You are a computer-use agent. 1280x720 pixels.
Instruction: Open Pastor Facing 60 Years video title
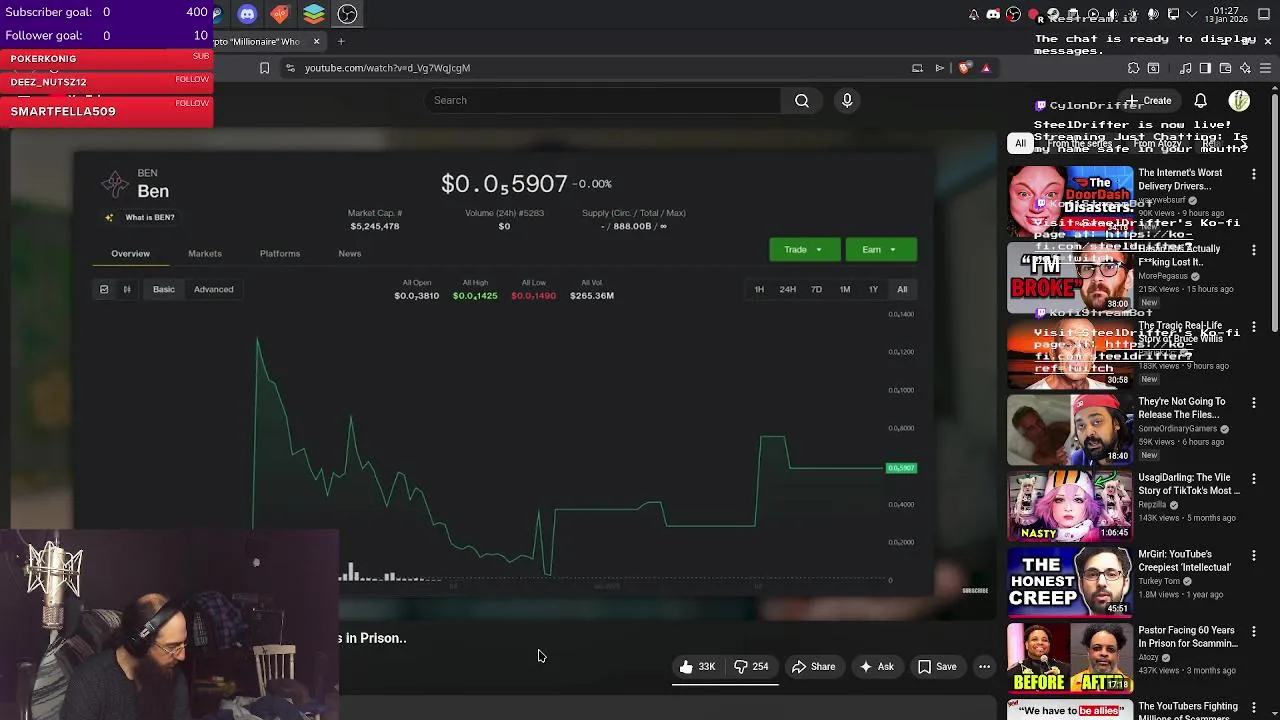tap(1188, 637)
